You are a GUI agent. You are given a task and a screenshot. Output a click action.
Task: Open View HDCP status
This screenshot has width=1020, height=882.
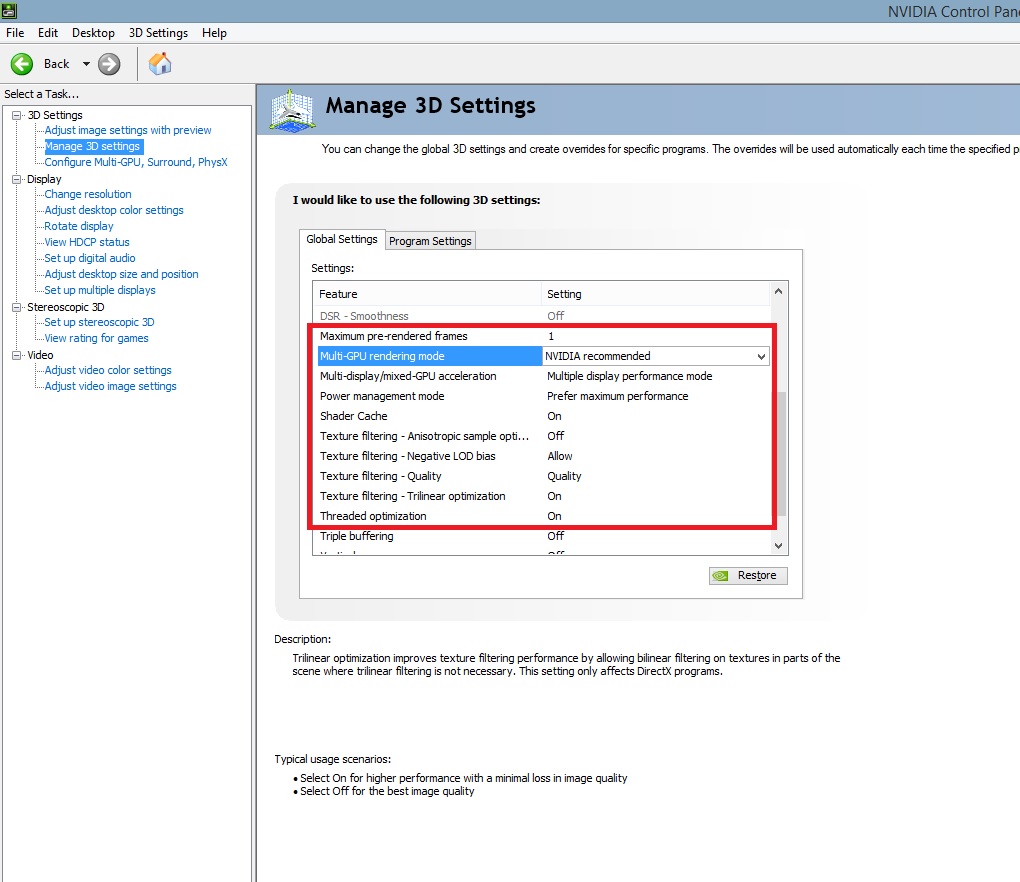click(87, 242)
